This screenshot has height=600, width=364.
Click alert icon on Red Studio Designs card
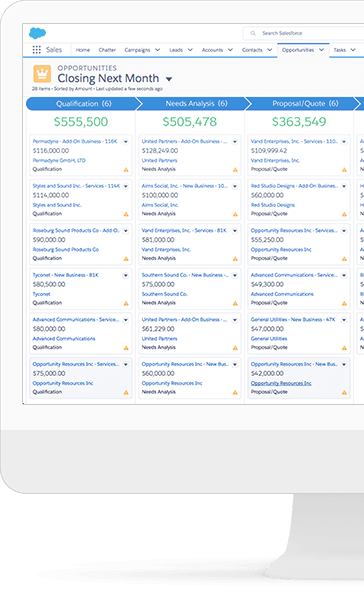344,214
